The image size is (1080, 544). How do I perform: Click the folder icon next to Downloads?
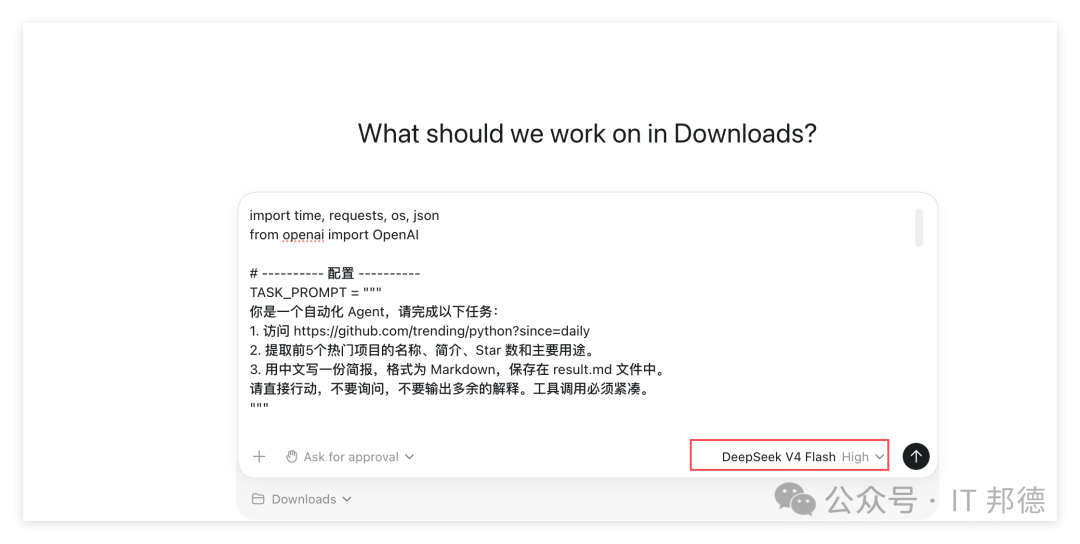258,499
